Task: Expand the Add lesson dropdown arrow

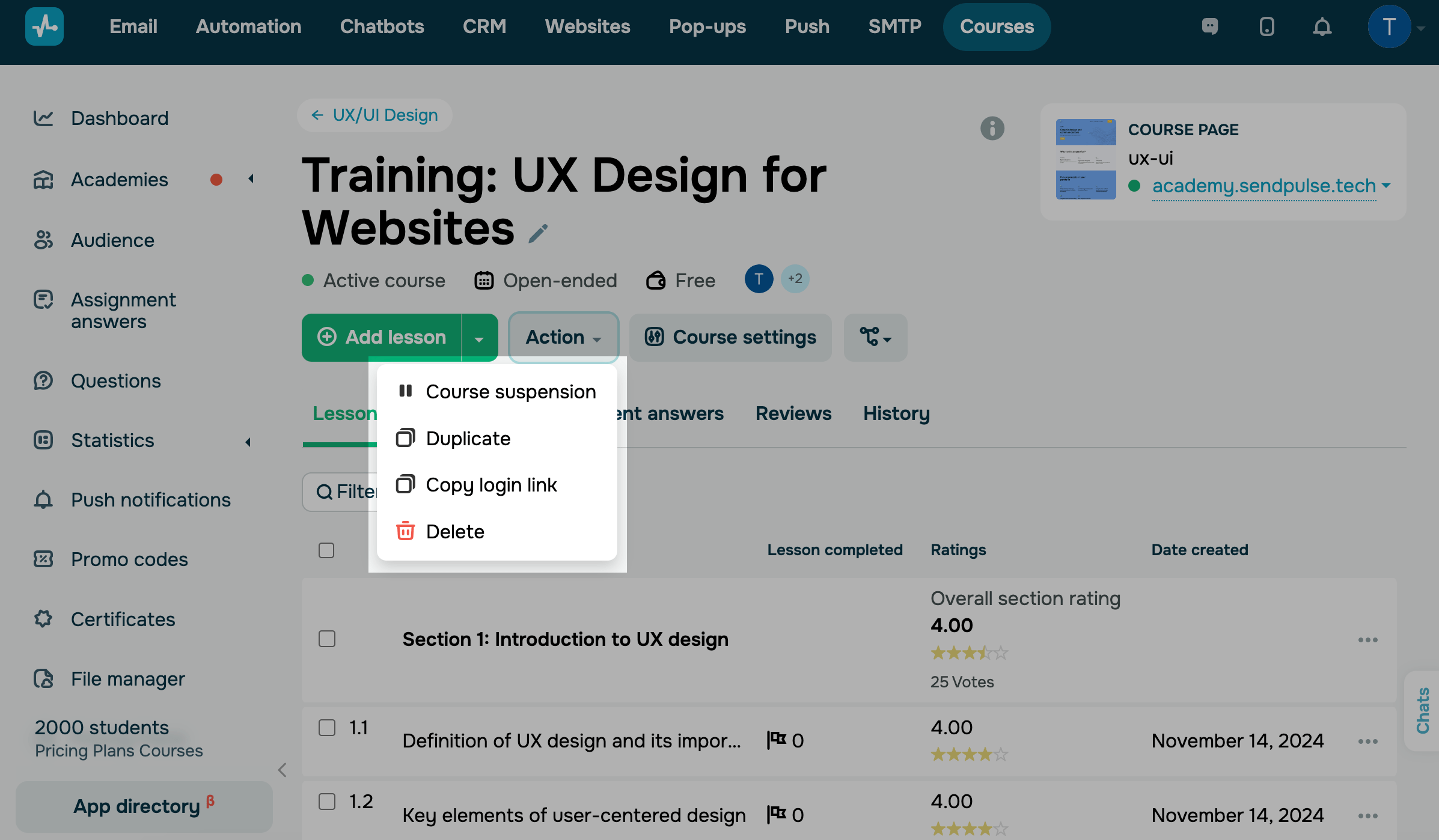Action: pyautogui.click(x=479, y=338)
